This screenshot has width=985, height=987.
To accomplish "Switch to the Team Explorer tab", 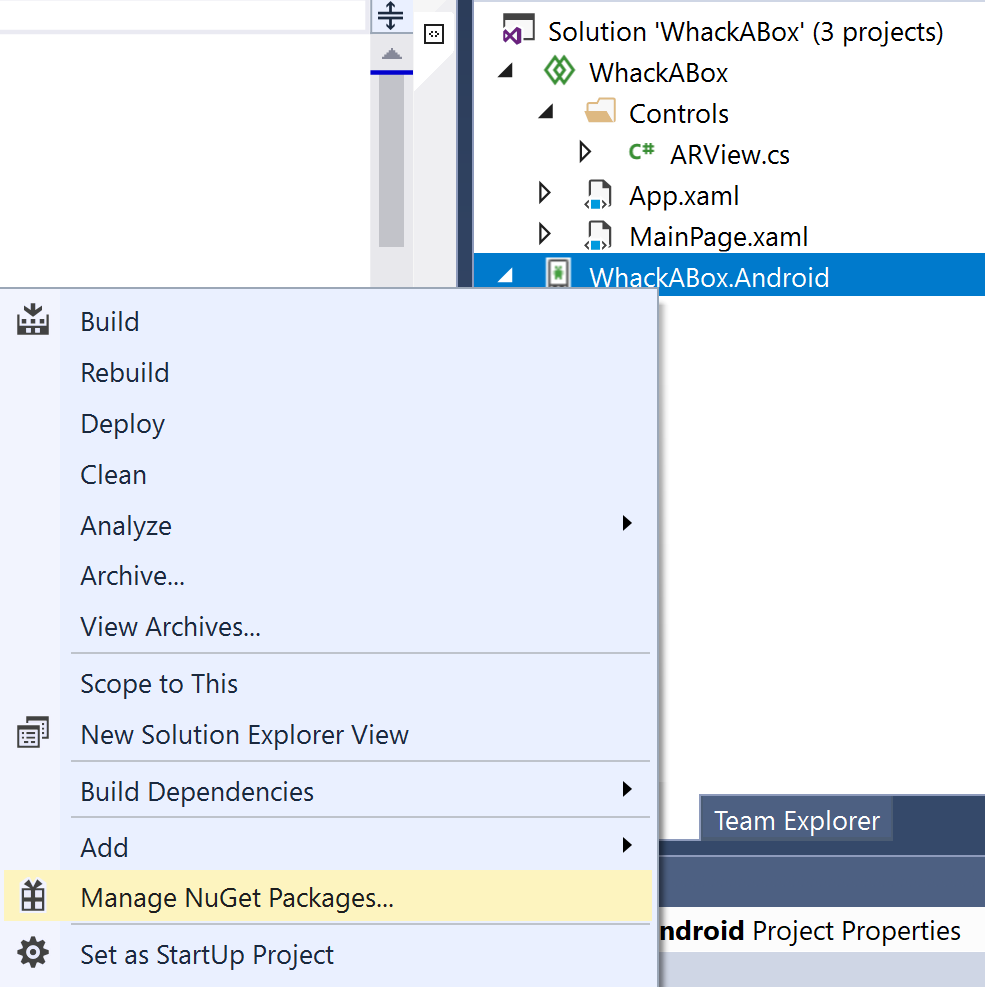I will pyautogui.click(x=797, y=821).
